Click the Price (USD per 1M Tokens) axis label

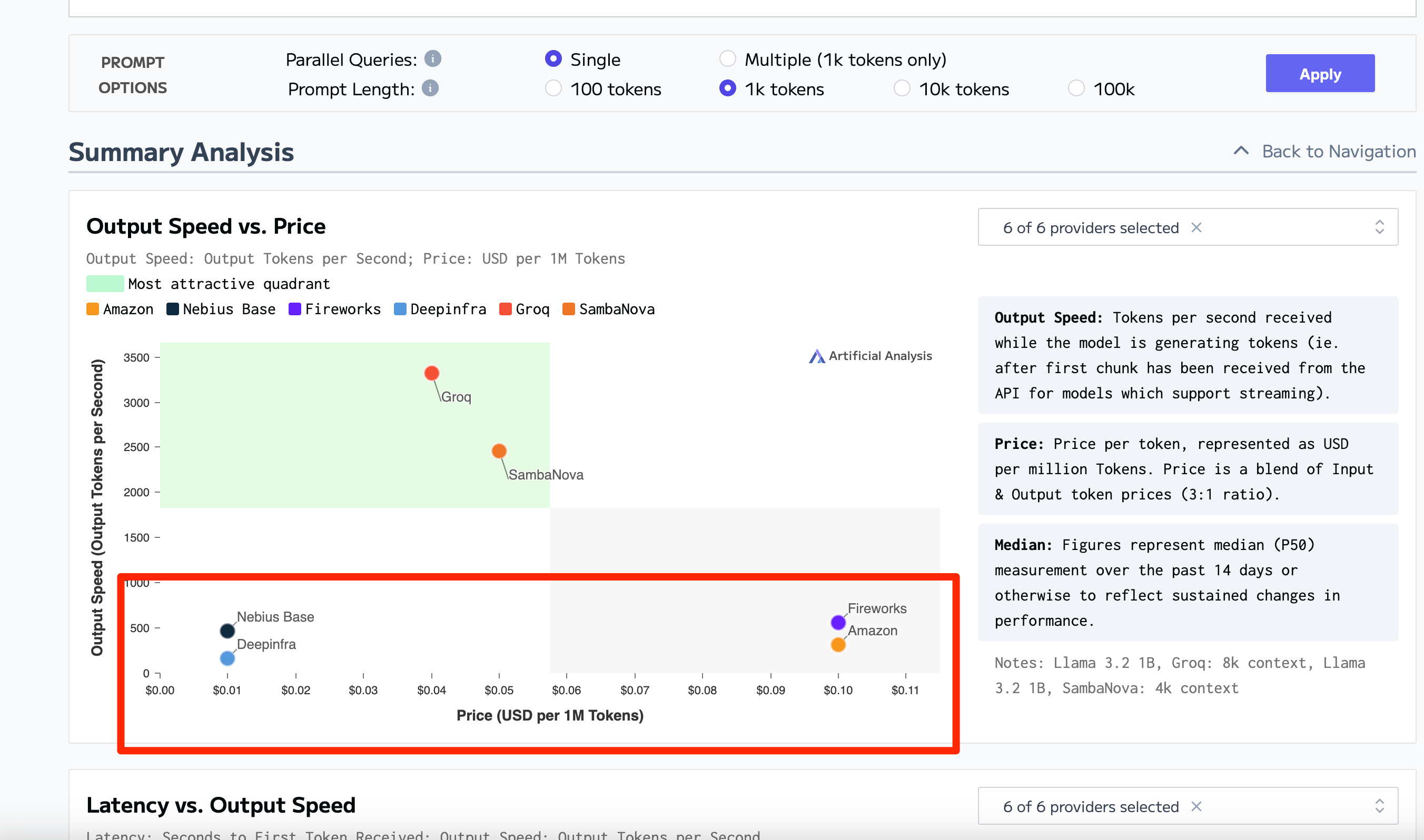pos(550,715)
